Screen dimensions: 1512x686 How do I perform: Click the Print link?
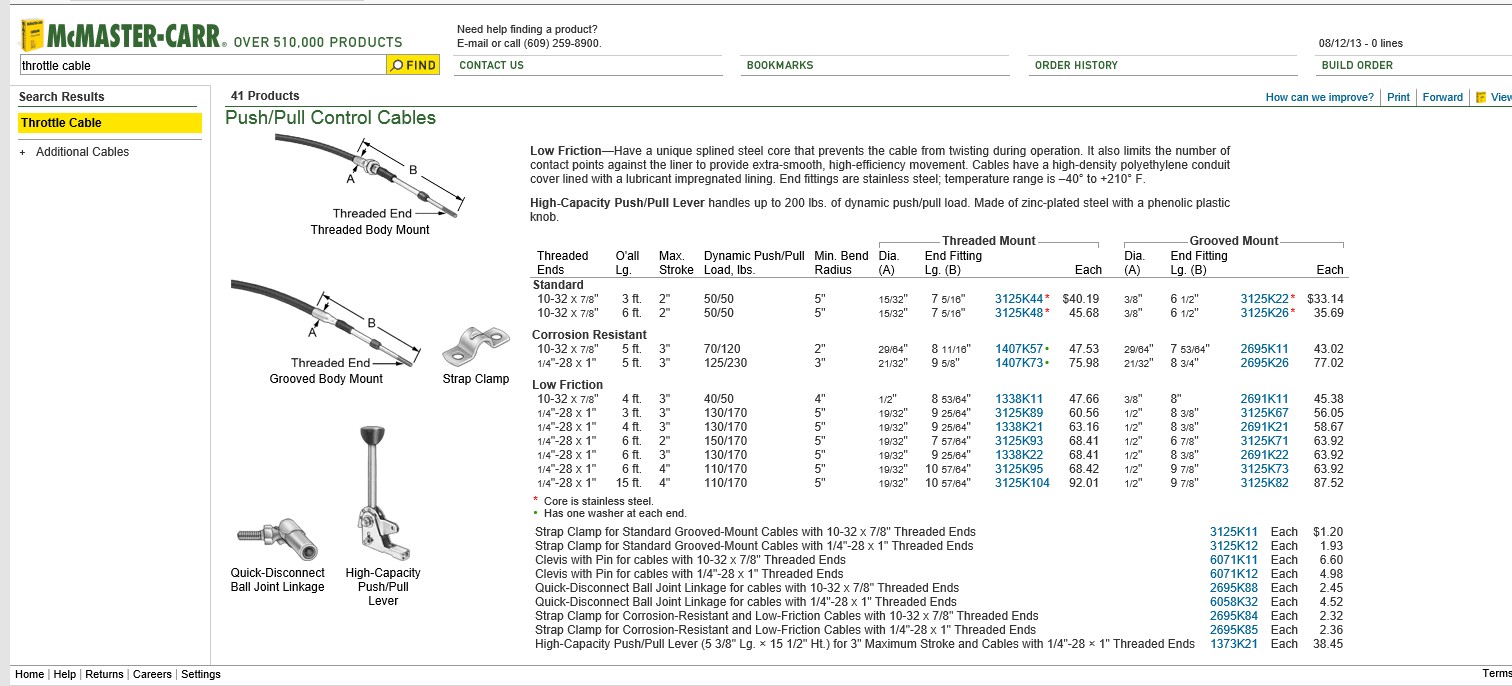(1398, 97)
